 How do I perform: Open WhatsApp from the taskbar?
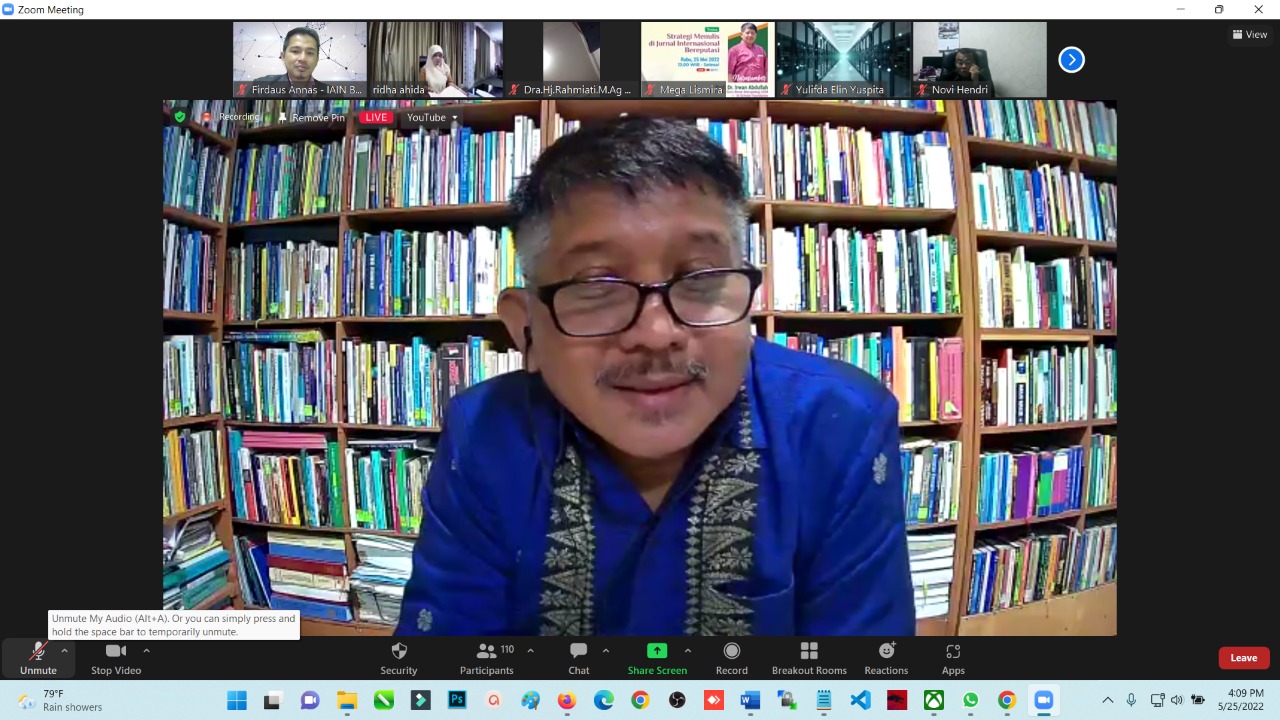[970, 700]
